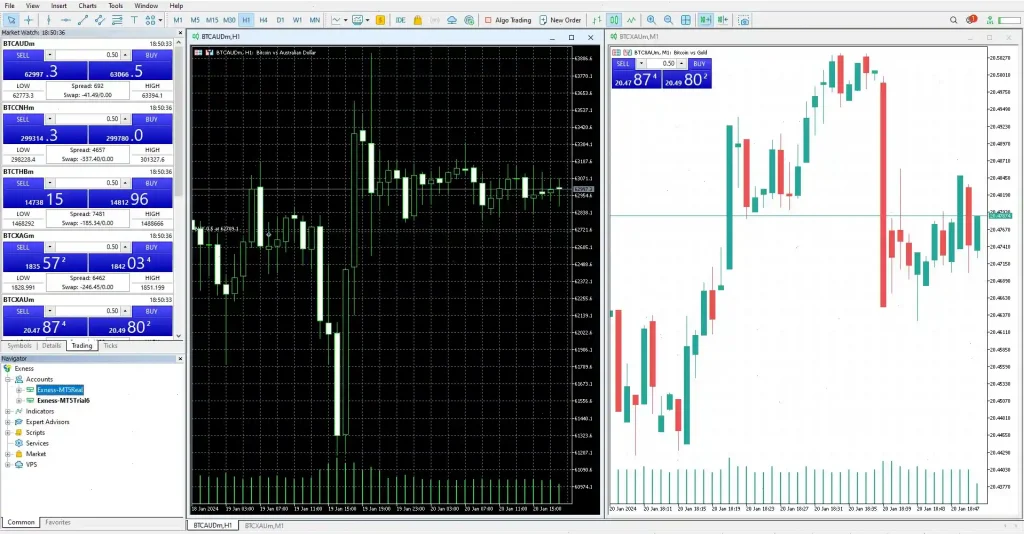
Task: Tile chart windows with grid icon
Action: click(x=686, y=20)
